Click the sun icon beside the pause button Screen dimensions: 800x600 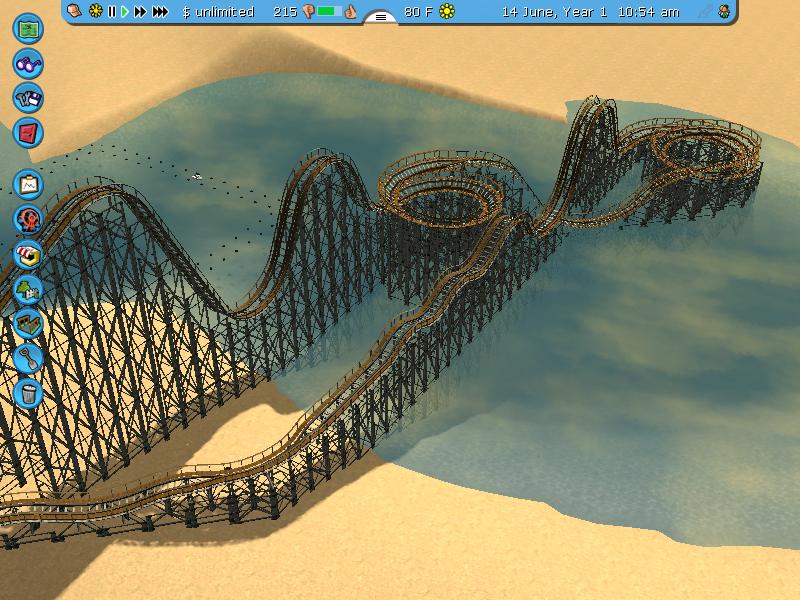tap(95, 11)
